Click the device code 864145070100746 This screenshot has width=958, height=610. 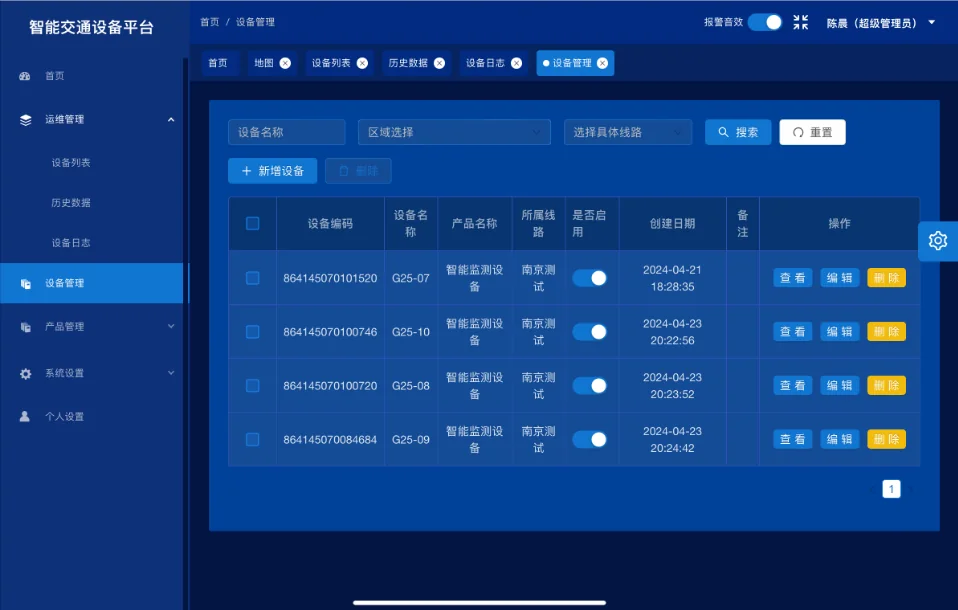pos(330,332)
